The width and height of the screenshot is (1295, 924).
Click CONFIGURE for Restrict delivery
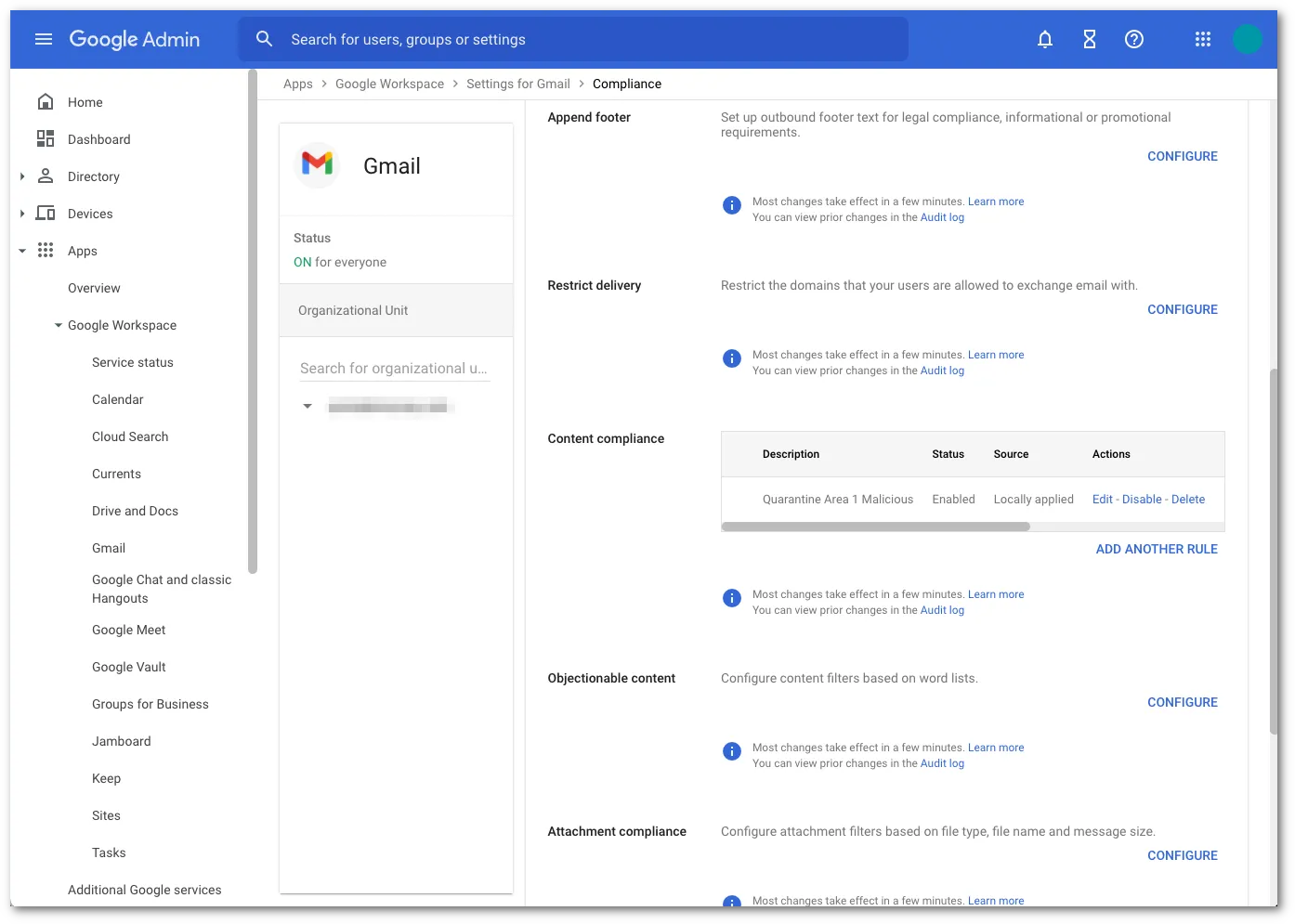(x=1182, y=308)
